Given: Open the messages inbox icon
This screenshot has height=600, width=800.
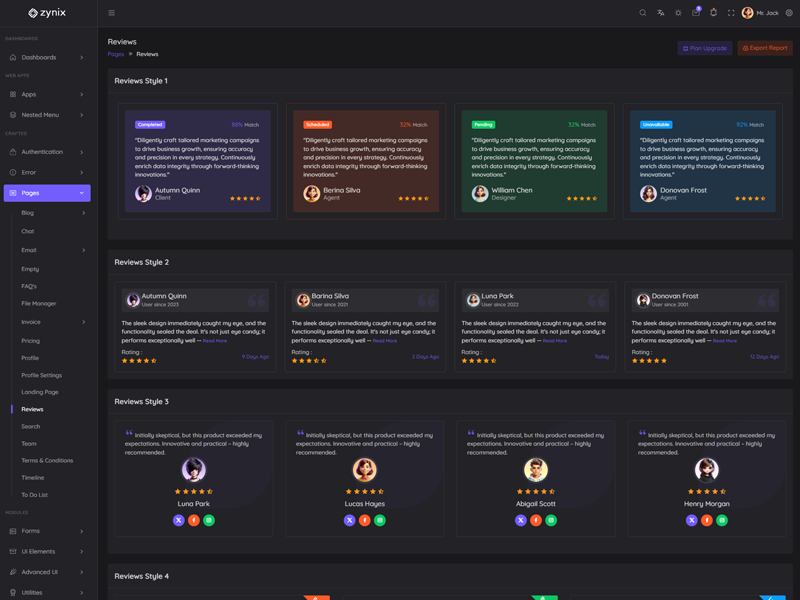Looking at the screenshot, I should point(695,13).
